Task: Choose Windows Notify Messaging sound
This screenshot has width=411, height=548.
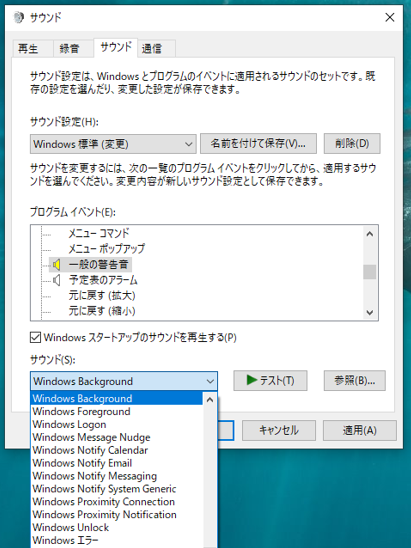Action: (117, 476)
